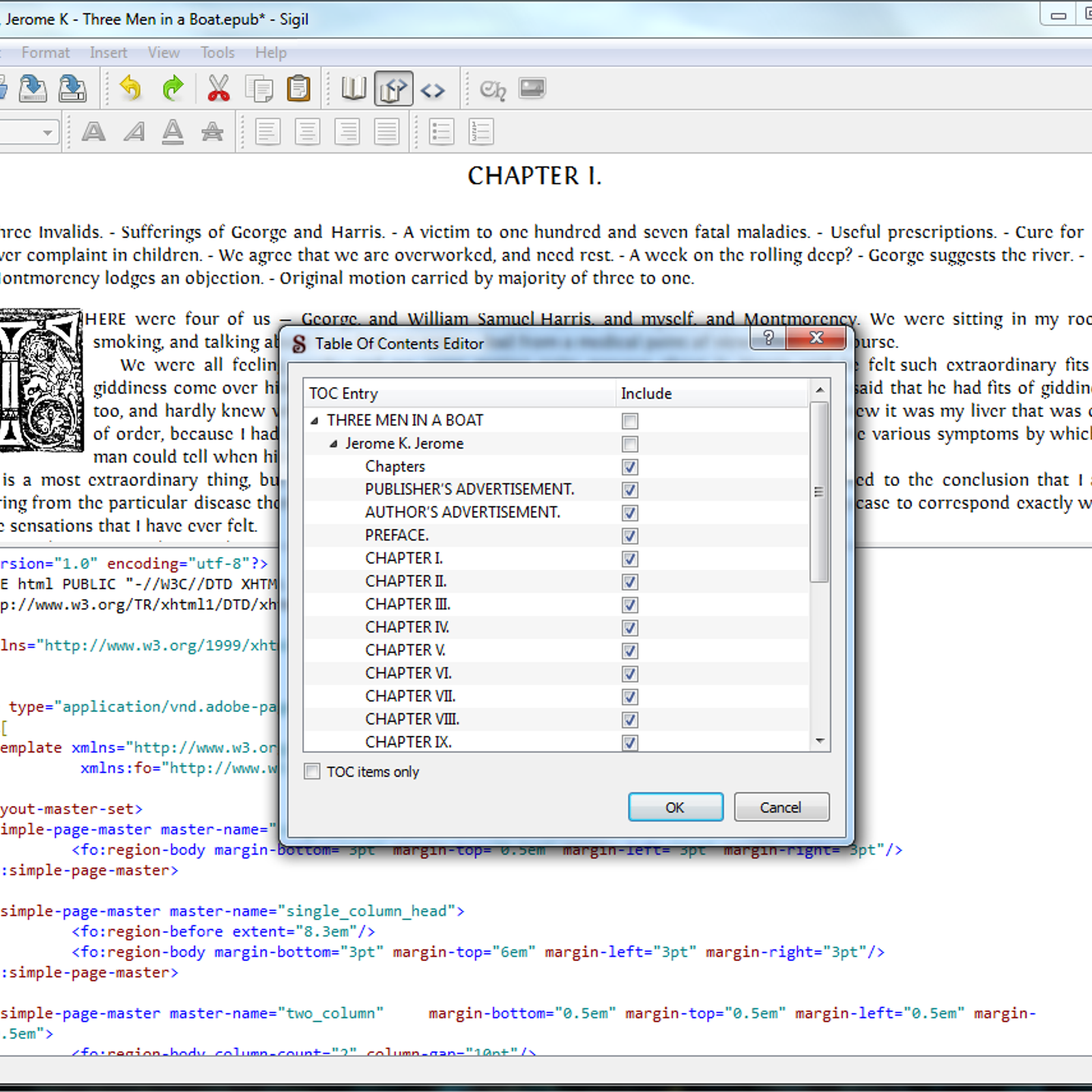Click the Redo green arrow icon
The height and width of the screenshot is (1092, 1092).
pyautogui.click(x=173, y=89)
